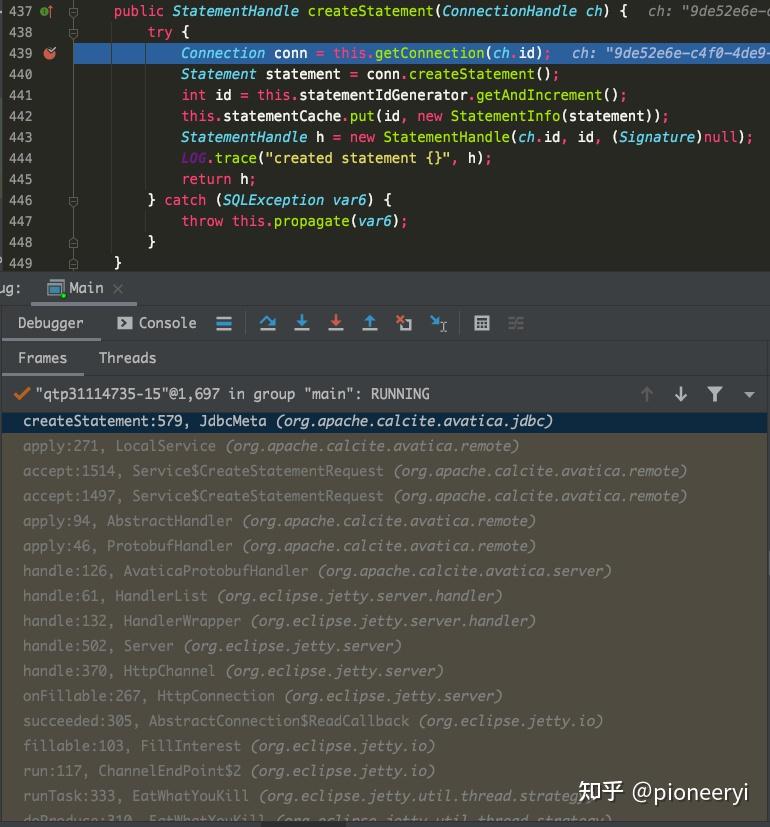Viewport: 770px width, 827px height.
Task: Click the override marker on line 437
Action: [x=46, y=11]
